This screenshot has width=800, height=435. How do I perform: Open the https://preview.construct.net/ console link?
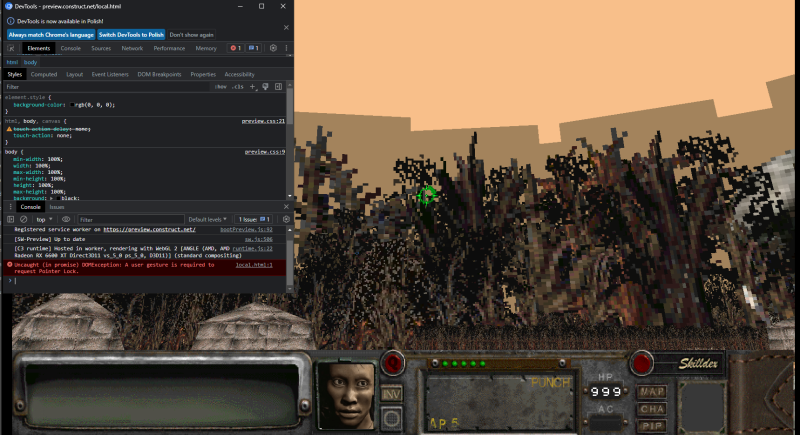pos(149,229)
